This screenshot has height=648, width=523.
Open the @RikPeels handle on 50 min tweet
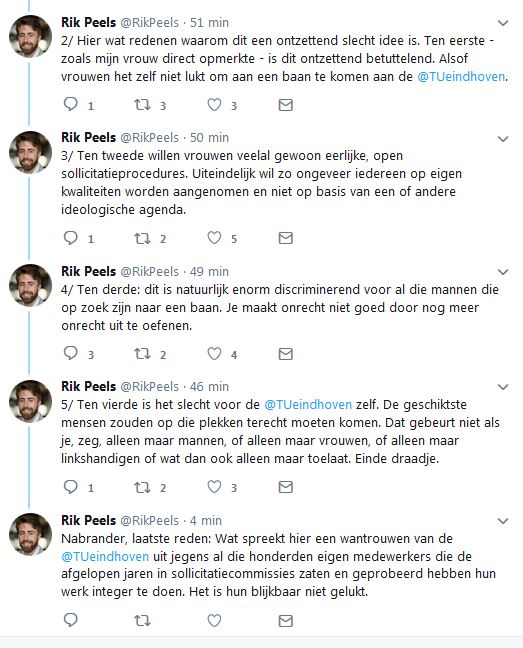coord(150,138)
